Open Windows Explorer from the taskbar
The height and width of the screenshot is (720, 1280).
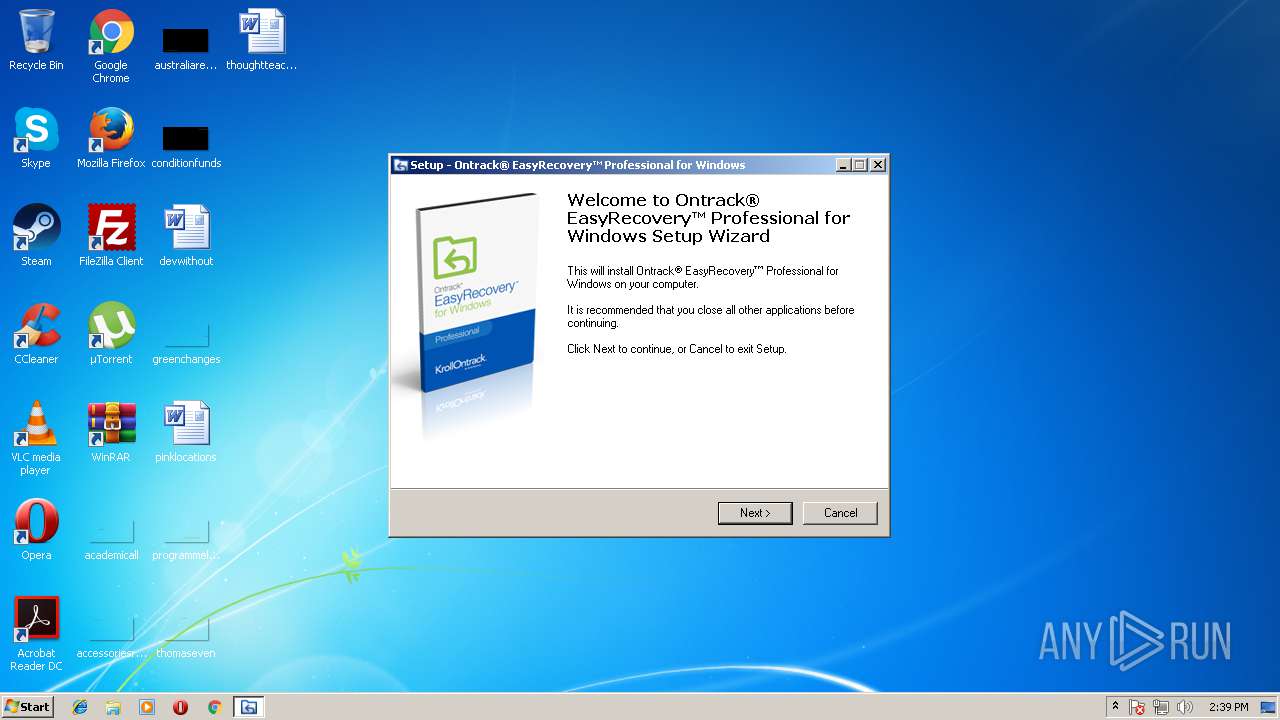[113, 707]
